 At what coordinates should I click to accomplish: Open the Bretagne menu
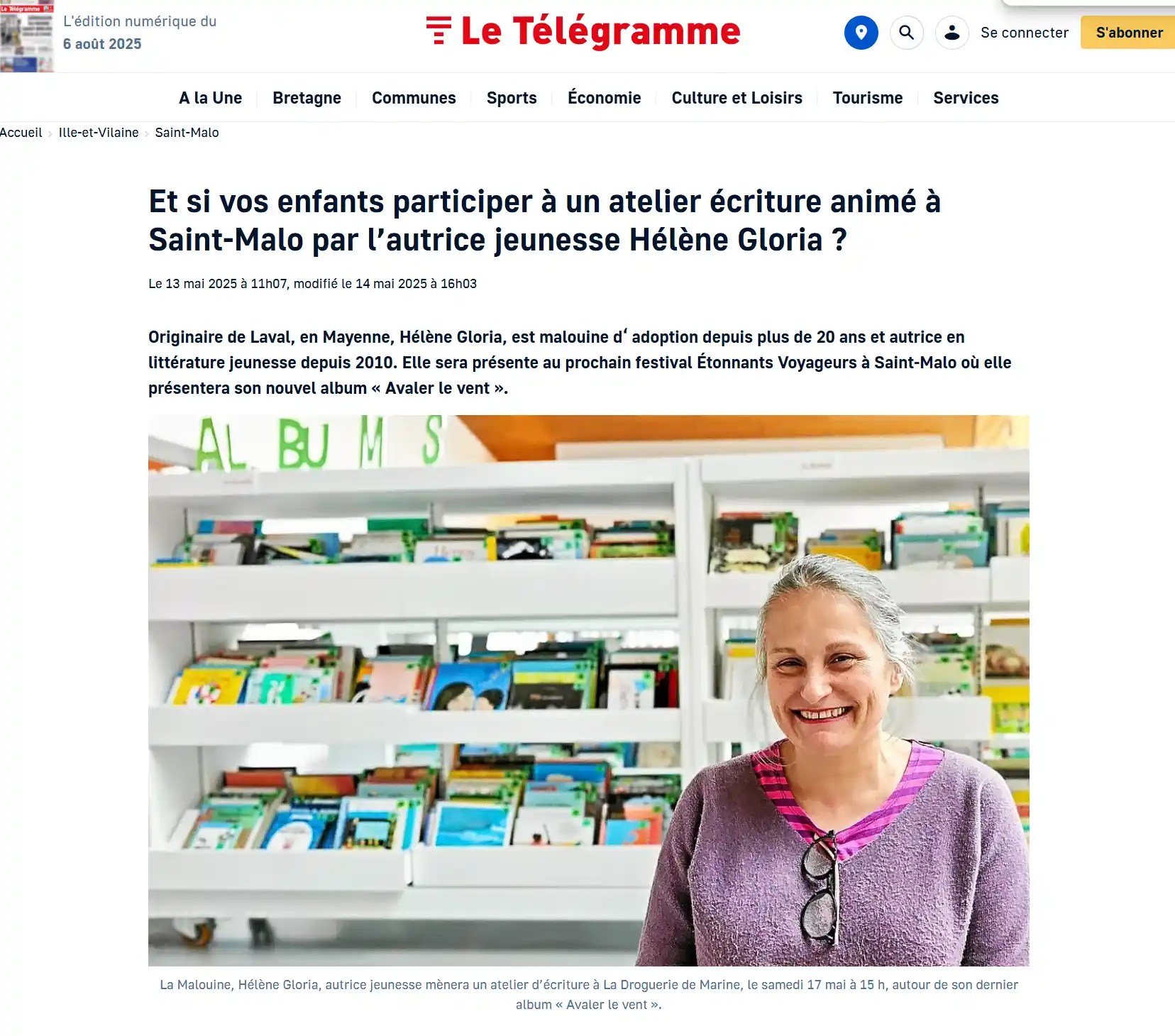(307, 98)
